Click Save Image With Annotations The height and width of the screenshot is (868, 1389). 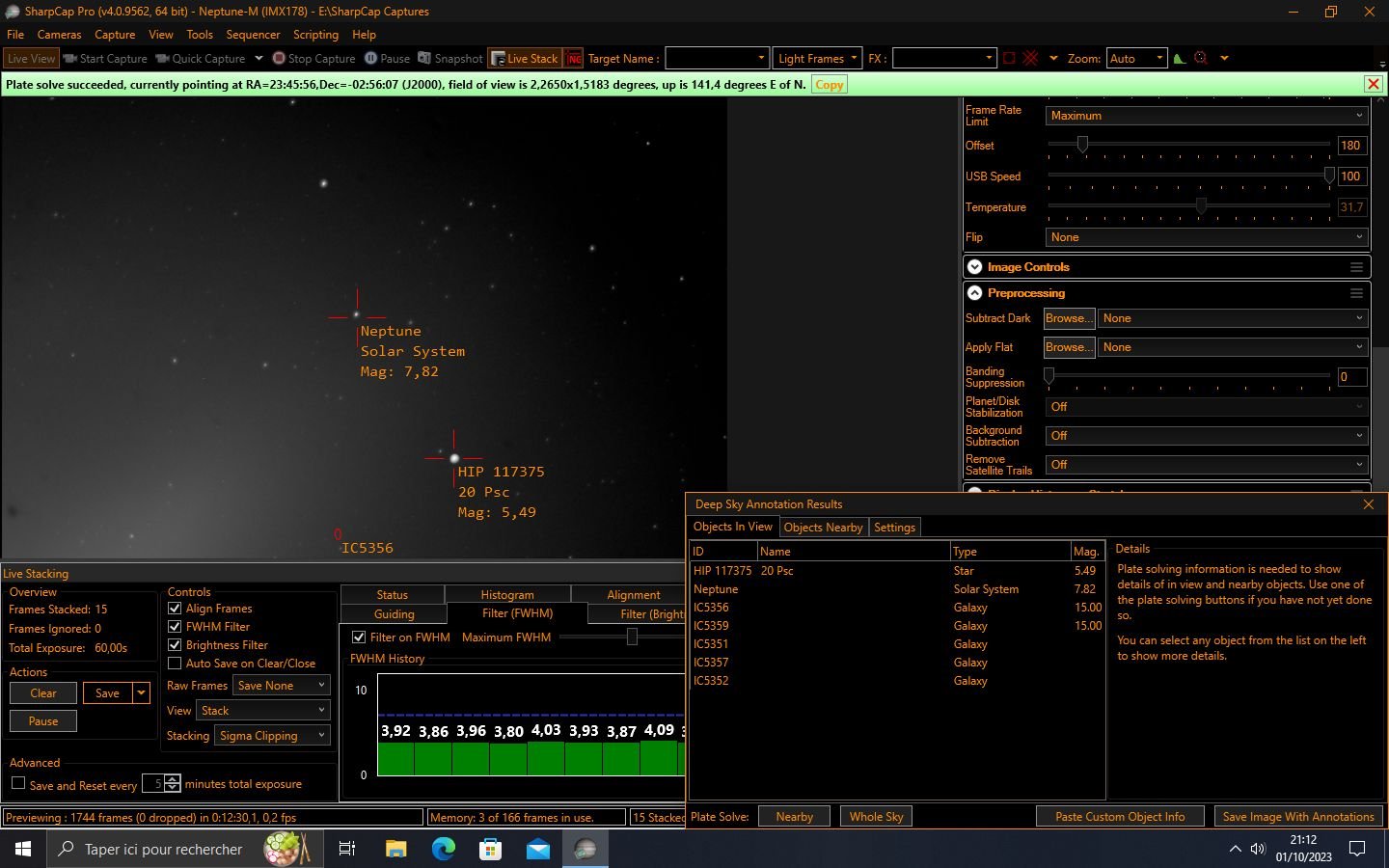[x=1298, y=817]
